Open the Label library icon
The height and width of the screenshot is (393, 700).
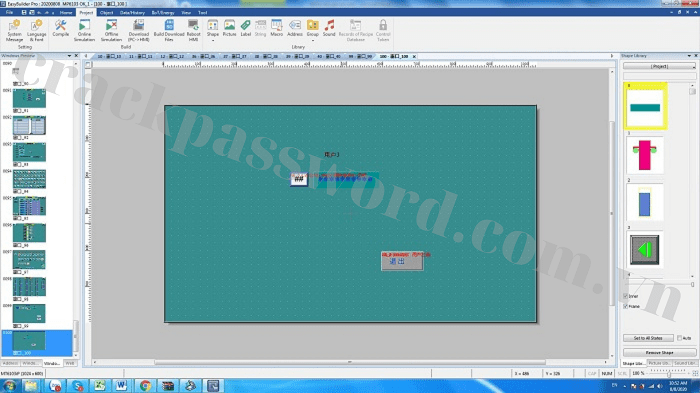point(246,28)
